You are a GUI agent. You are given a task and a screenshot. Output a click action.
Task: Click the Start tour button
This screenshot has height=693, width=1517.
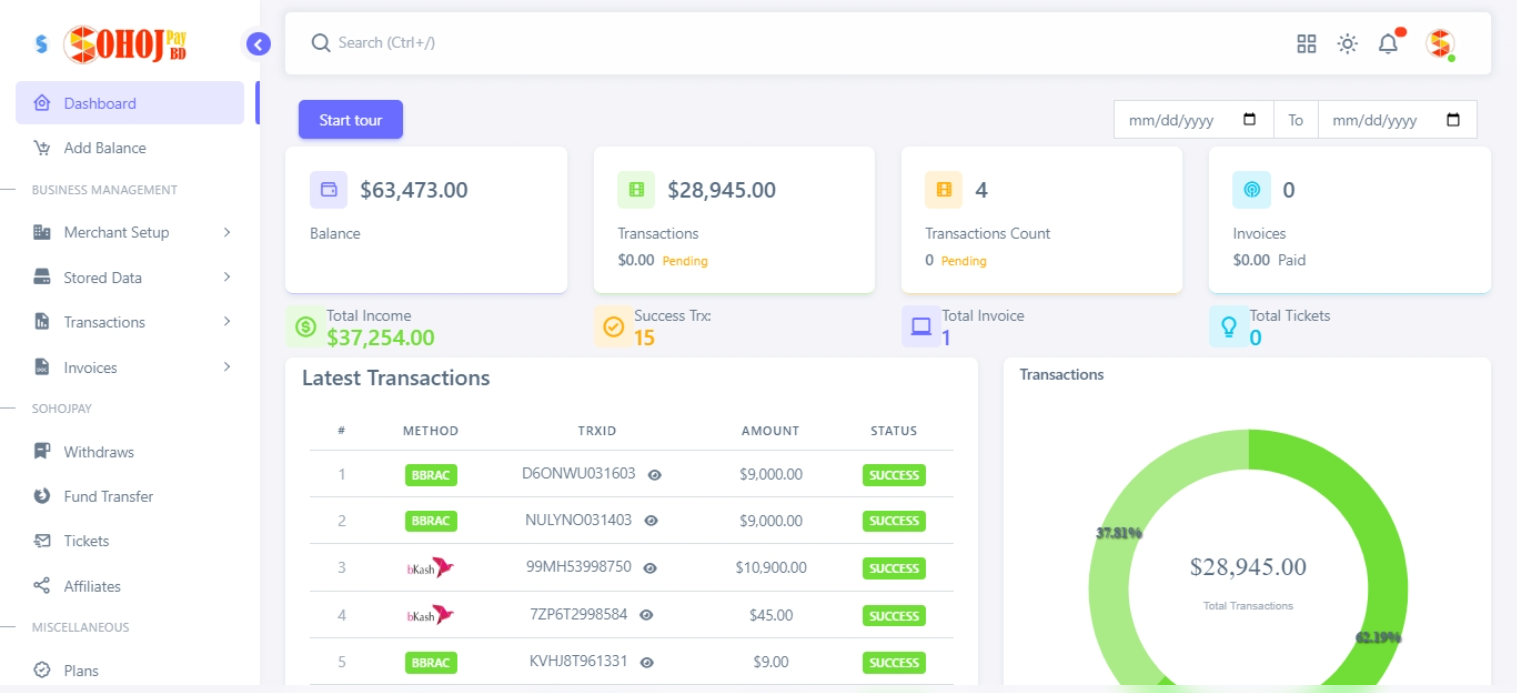pos(350,120)
